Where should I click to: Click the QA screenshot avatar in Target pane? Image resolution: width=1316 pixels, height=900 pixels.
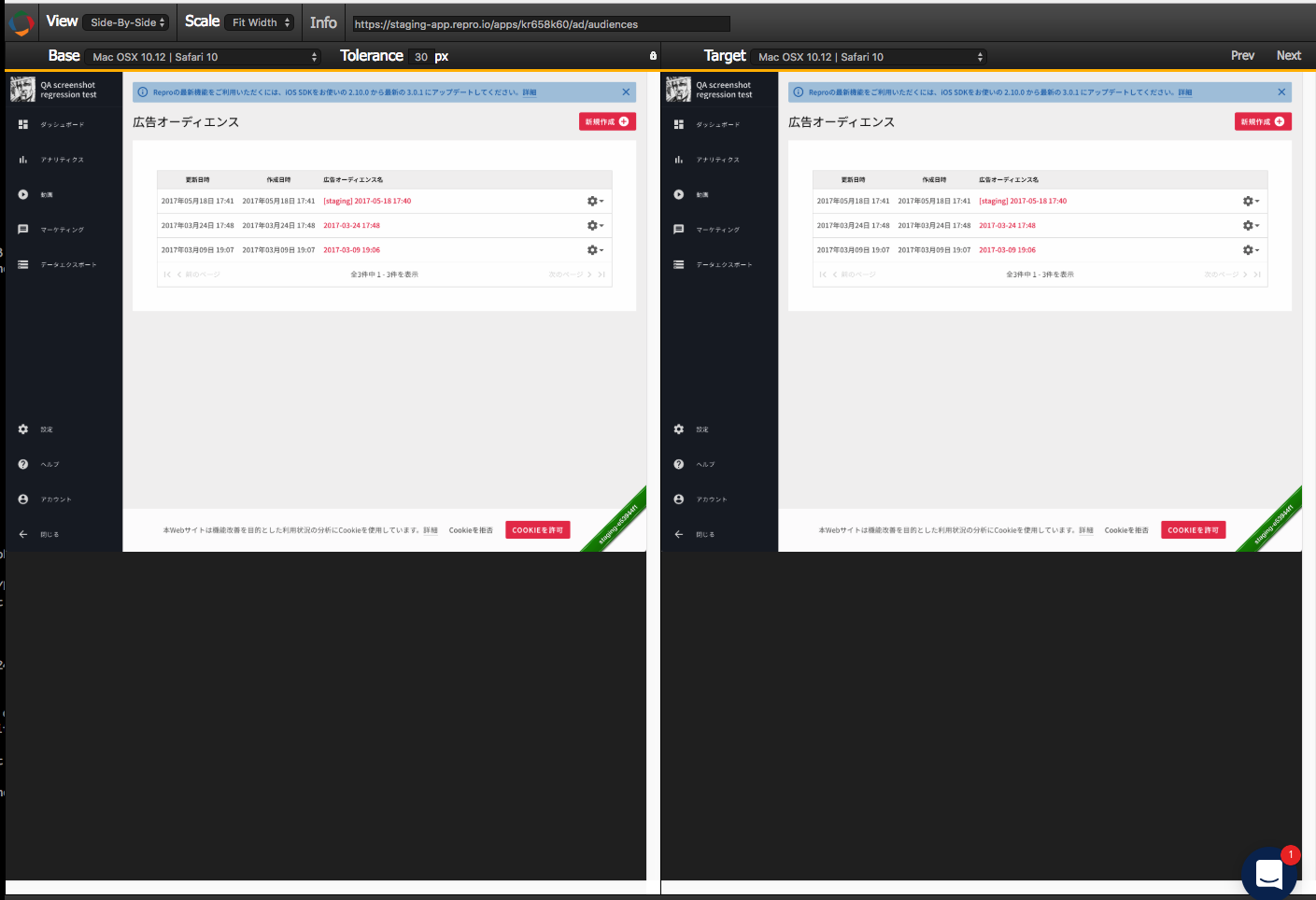678,90
